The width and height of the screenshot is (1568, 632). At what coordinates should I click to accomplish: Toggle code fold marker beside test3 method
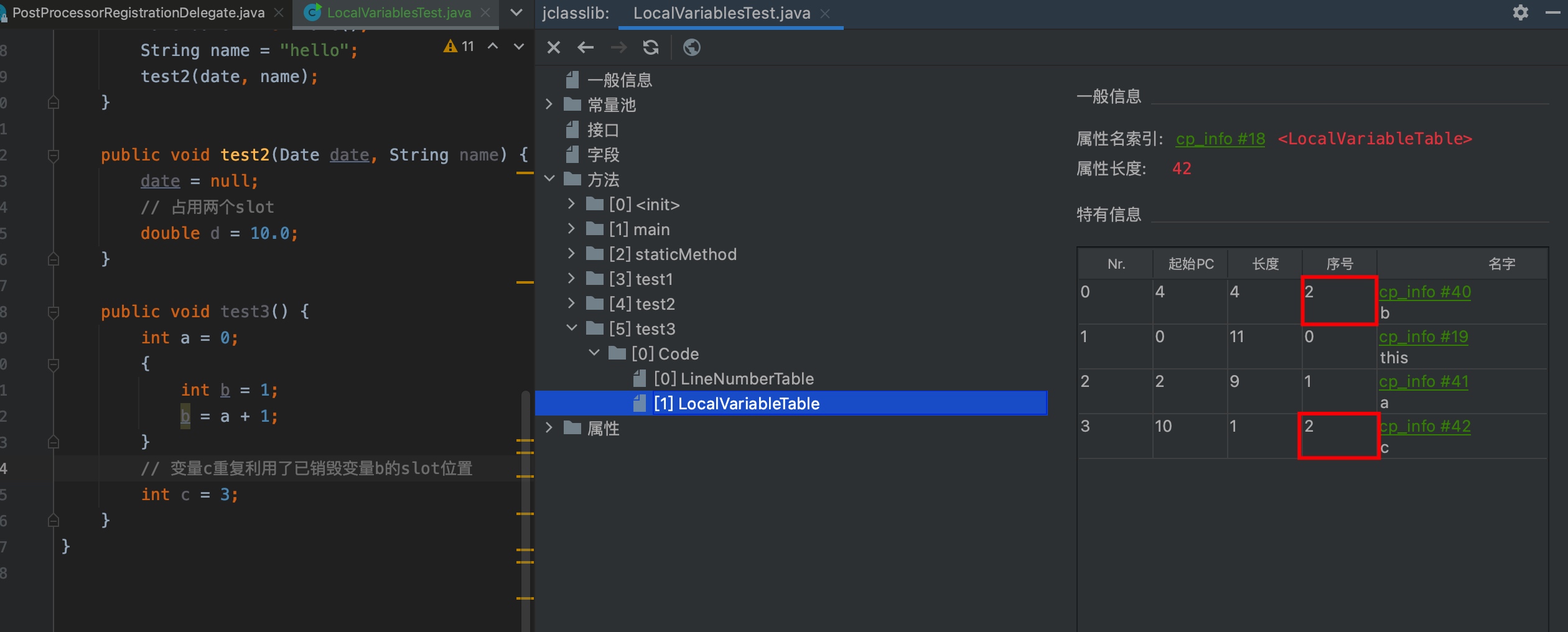point(54,312)
